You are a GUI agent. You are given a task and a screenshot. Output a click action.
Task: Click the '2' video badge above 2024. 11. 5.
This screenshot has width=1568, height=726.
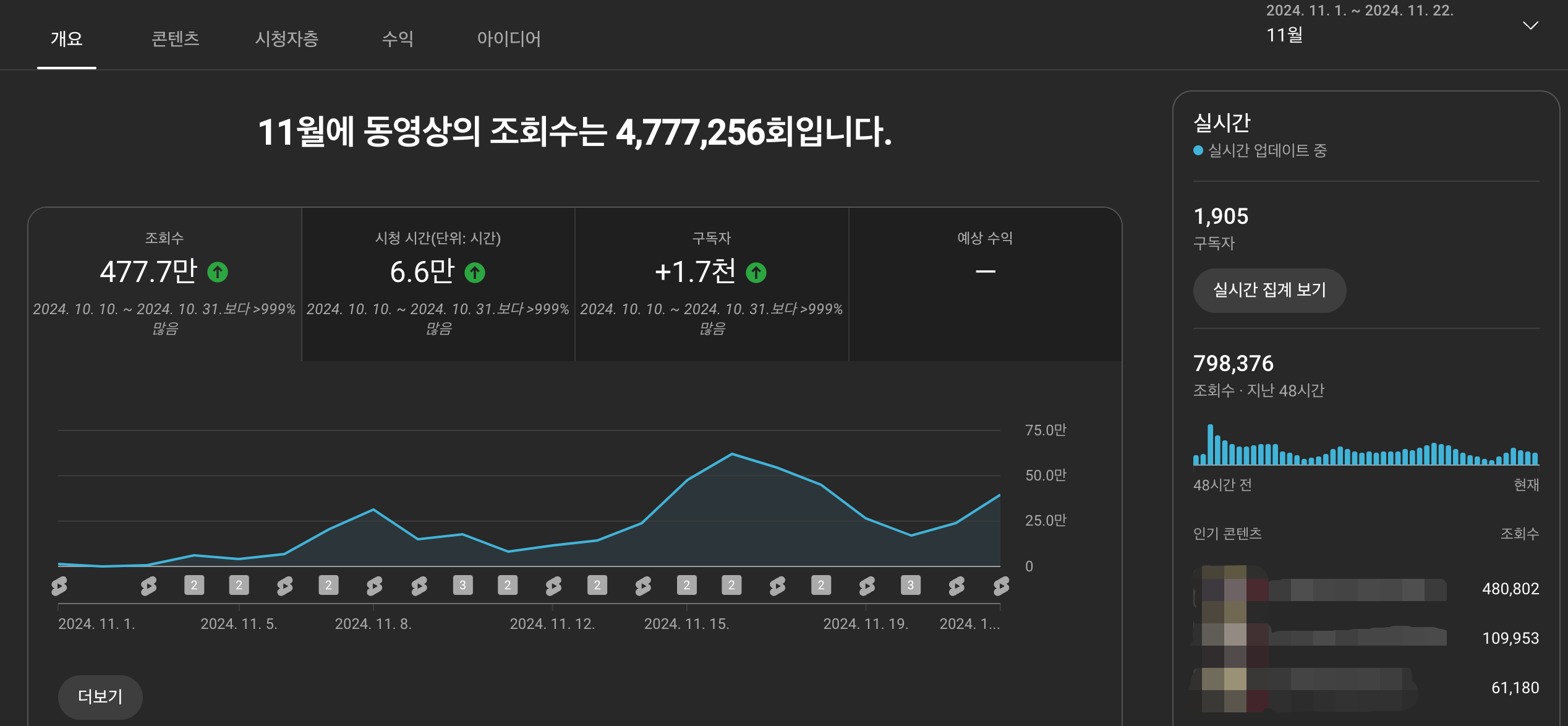239,585
